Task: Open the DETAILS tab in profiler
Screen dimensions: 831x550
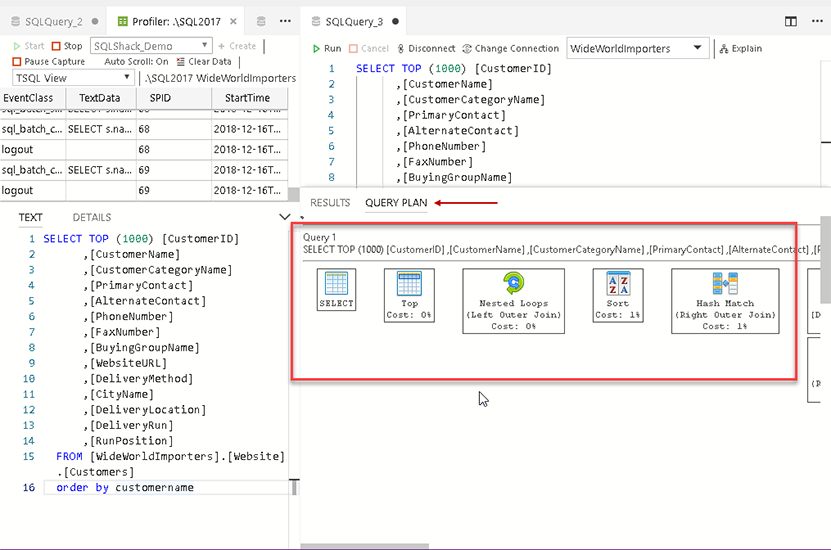Action: click(92, 217)
